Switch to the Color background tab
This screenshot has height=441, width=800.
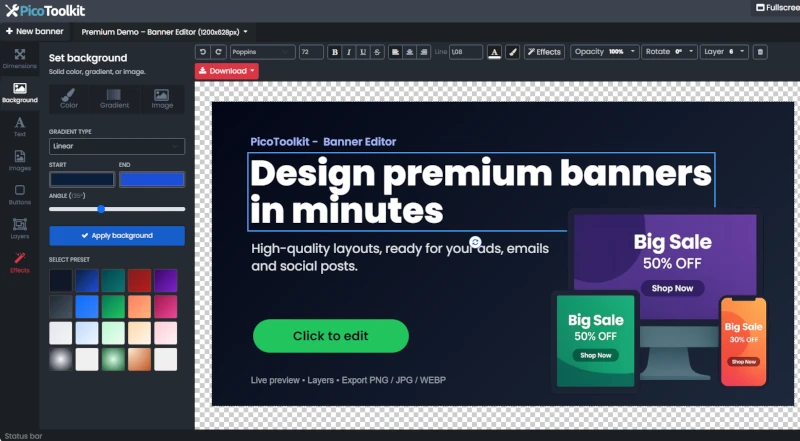[x=69, y=98]
